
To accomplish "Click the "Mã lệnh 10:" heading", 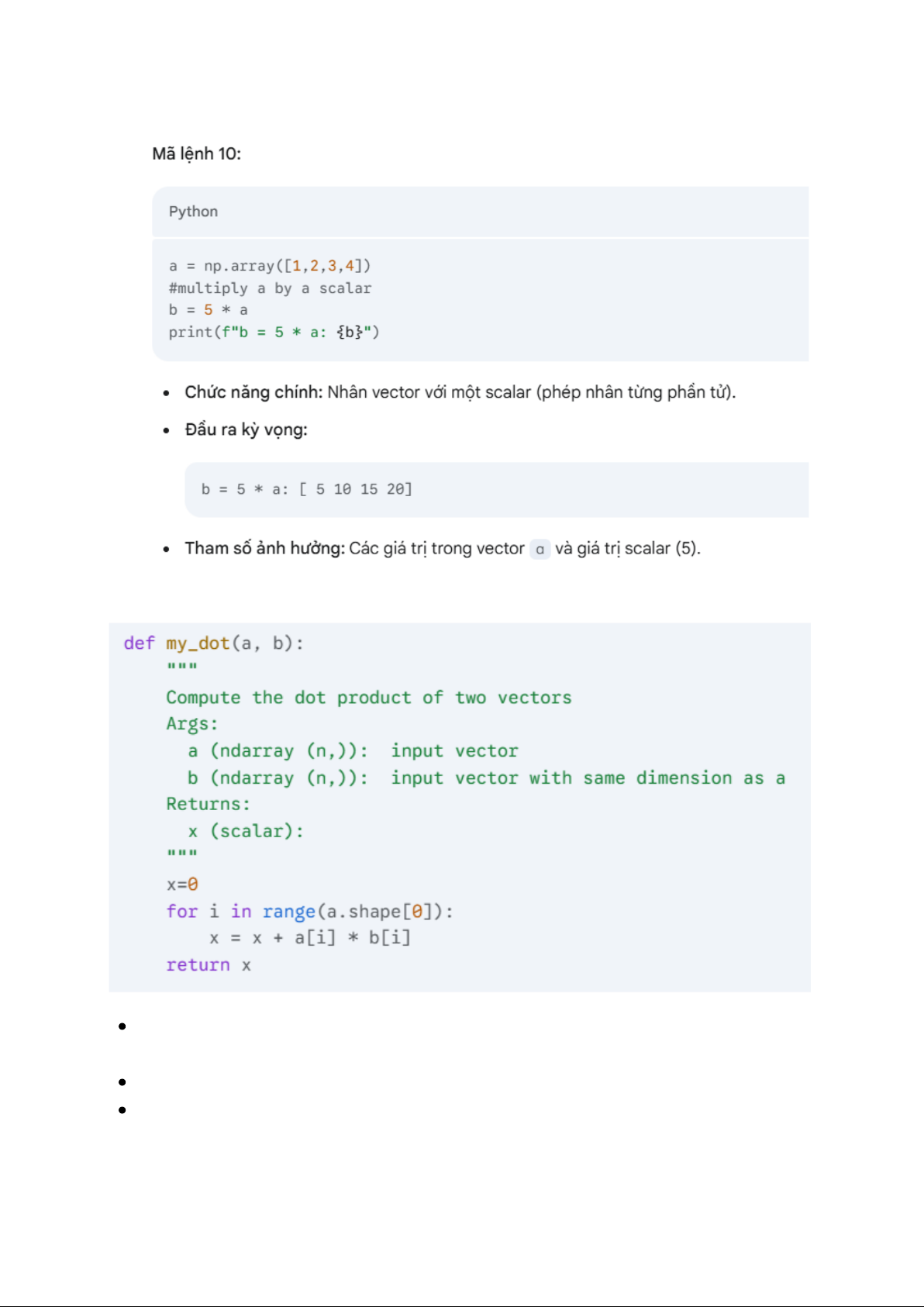I will (x=196, y=153).
